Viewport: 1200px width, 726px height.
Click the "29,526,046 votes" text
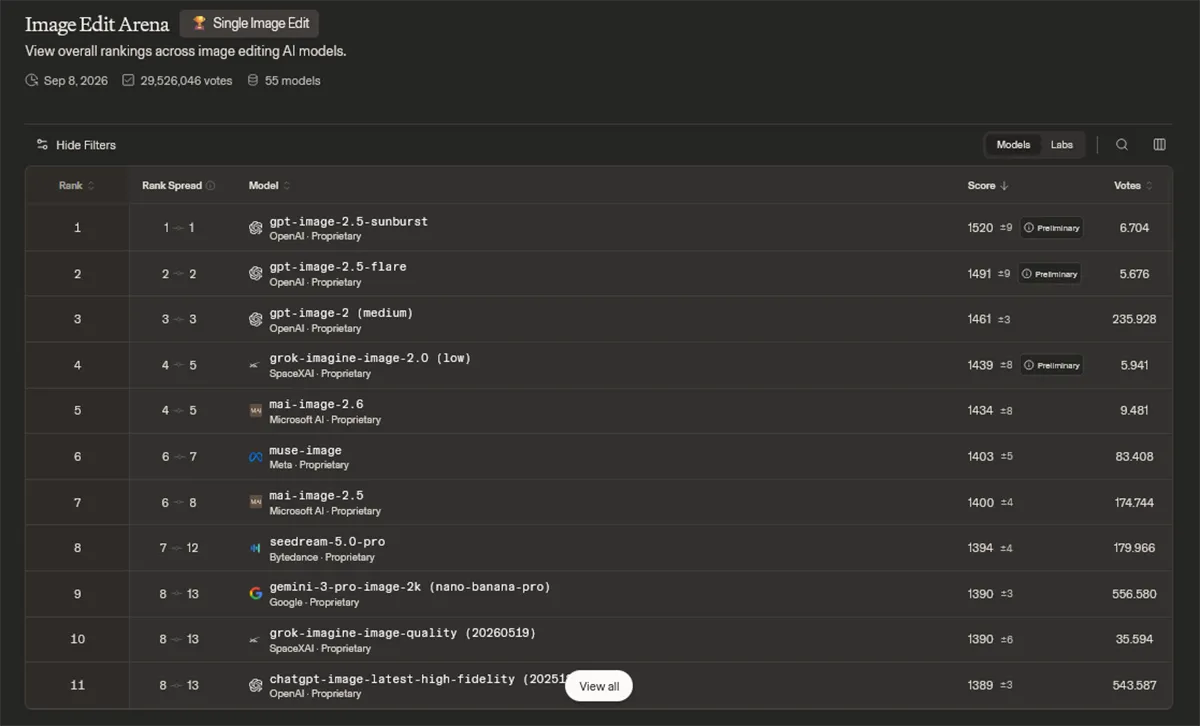186,80
